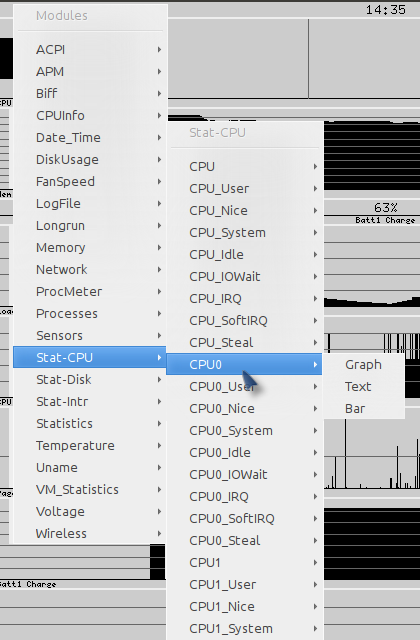Choose CPU_IRQ in Stat-CPU menu
Screen dimensions: 420x640
pyautogui.click(x=244, y=299)
